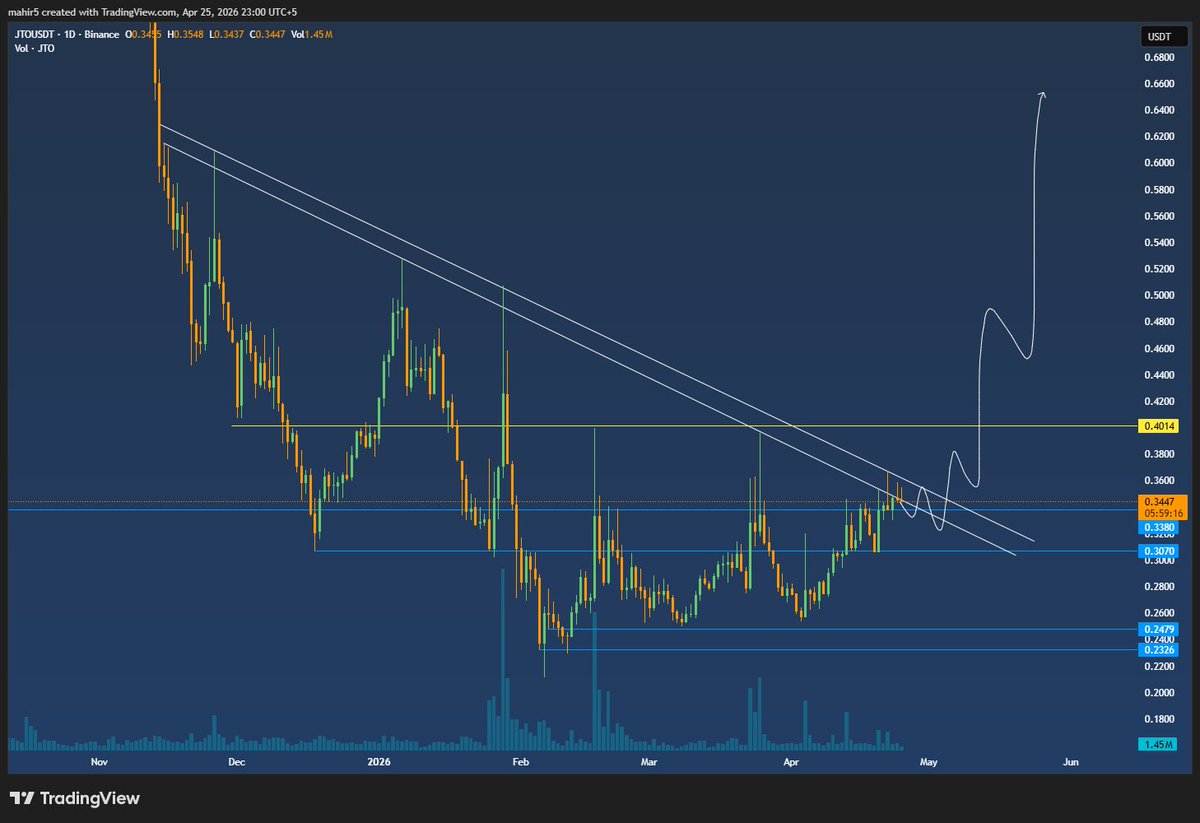Click the yellow 0.4014 price label
The image size is (1200, 823).
[x=1159, y=426]
